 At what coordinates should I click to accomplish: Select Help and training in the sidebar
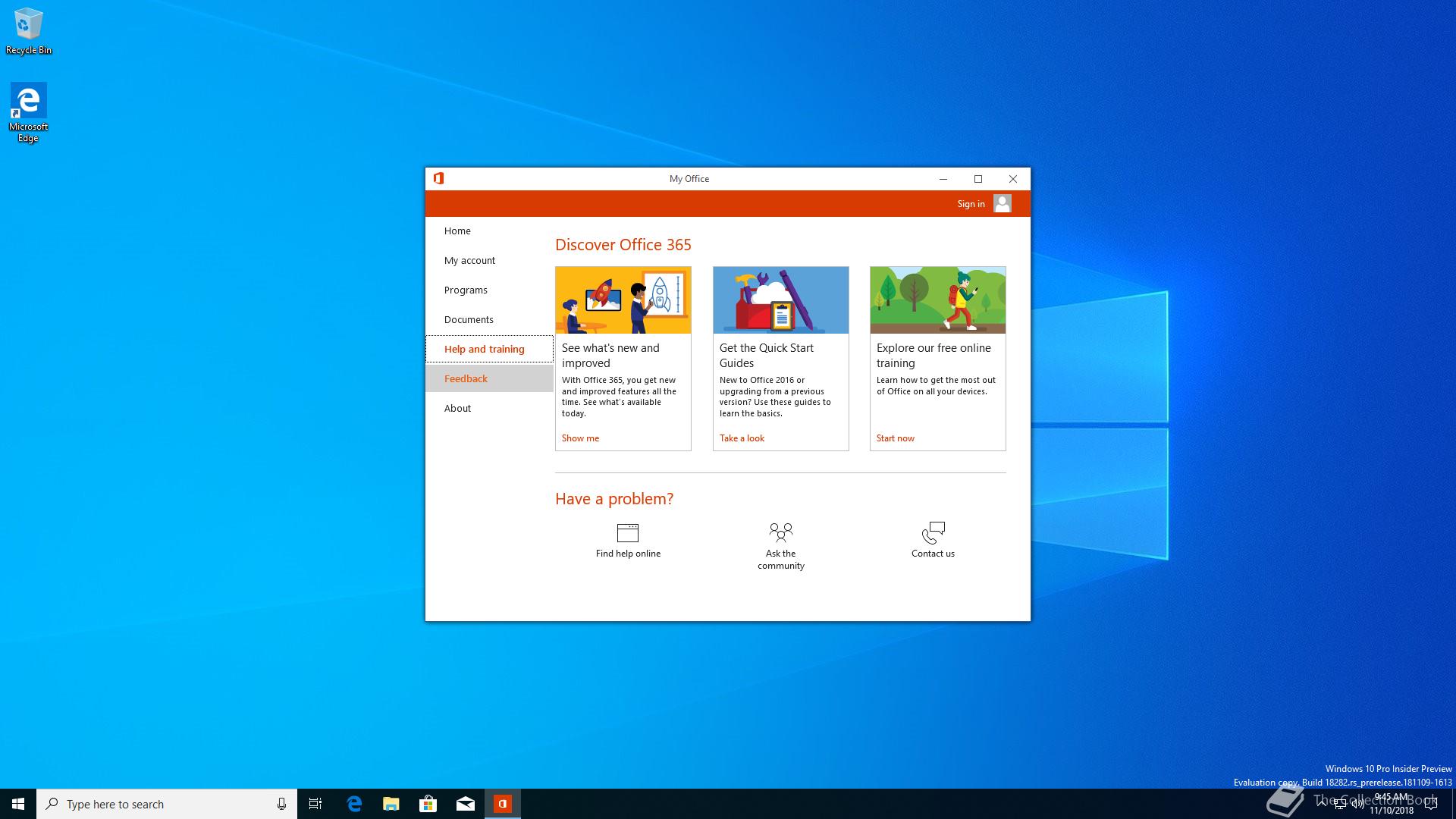coord(489,349)
